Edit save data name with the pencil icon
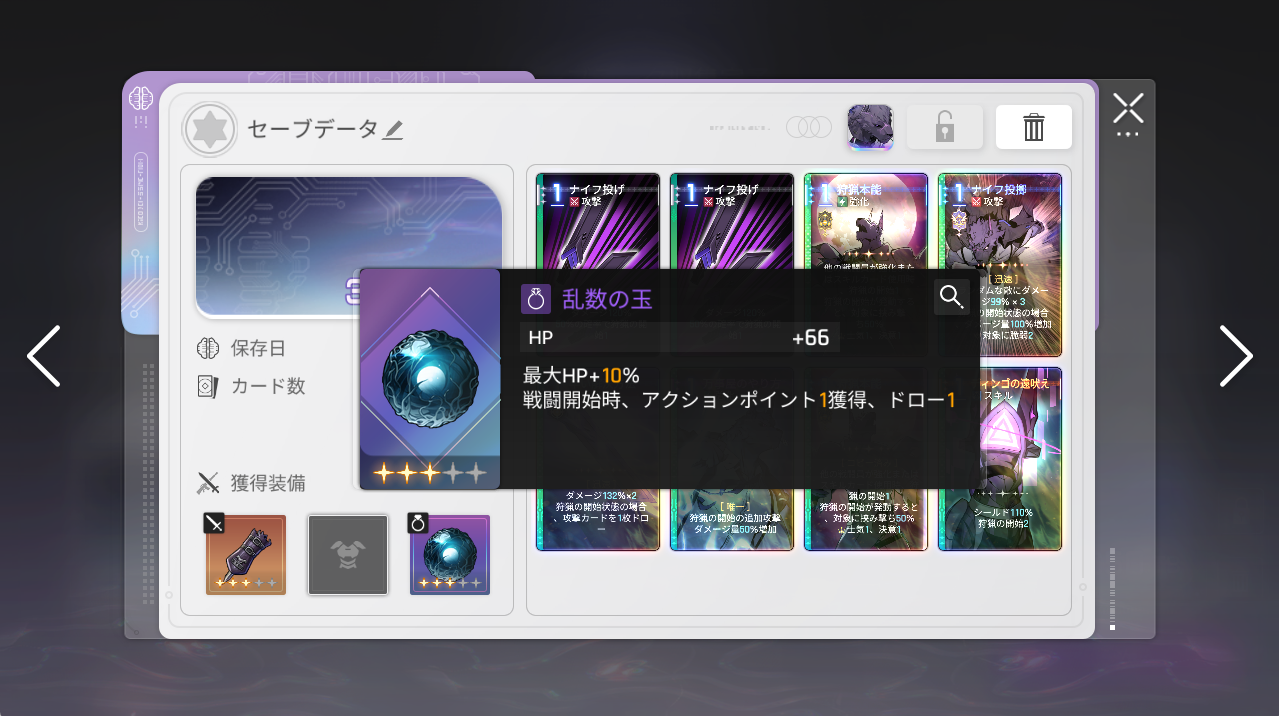Screen dimensions: 1279x716 click(x=393, y=130)
